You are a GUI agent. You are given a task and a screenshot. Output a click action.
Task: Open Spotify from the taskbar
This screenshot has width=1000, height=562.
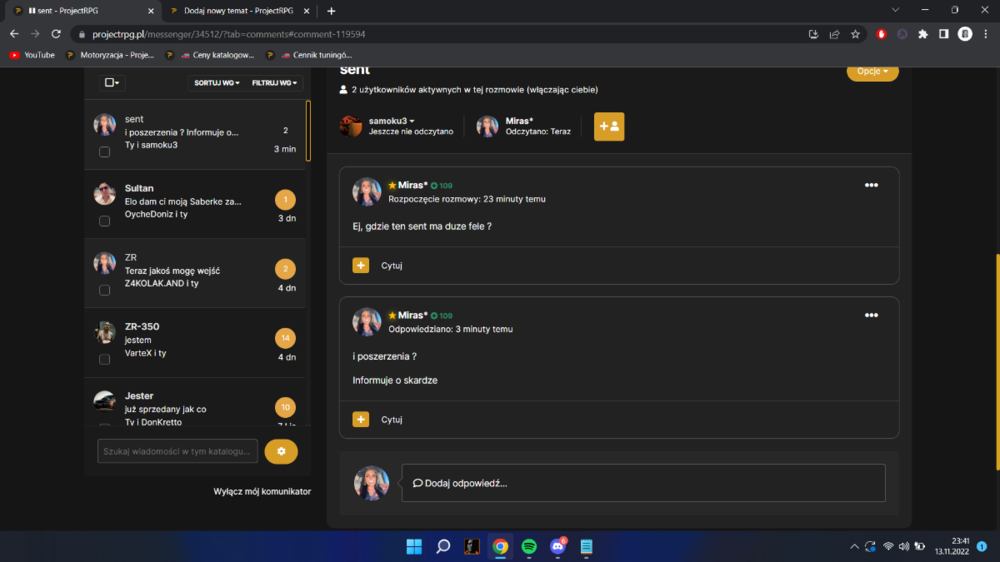(529, 547)
